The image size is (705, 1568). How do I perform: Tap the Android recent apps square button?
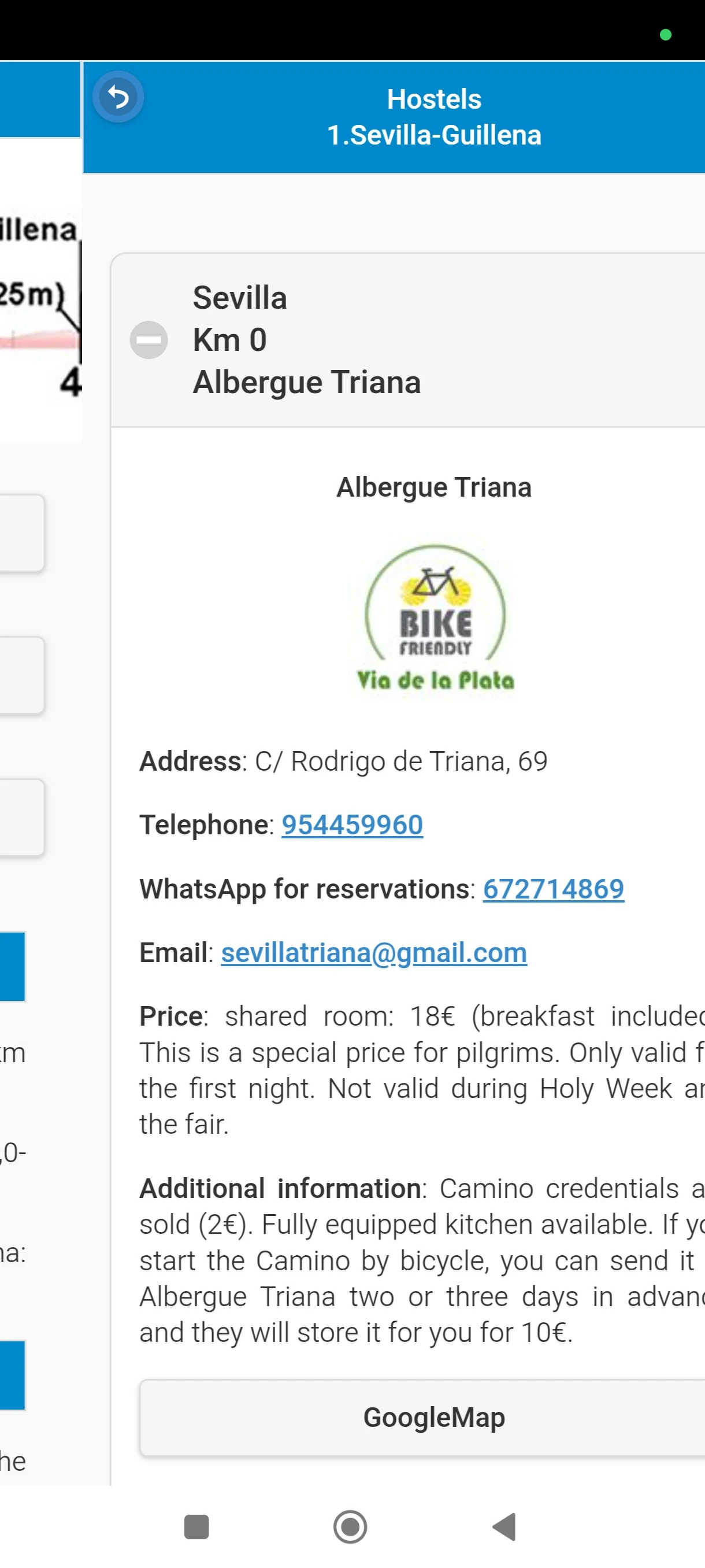point(196,1526)
